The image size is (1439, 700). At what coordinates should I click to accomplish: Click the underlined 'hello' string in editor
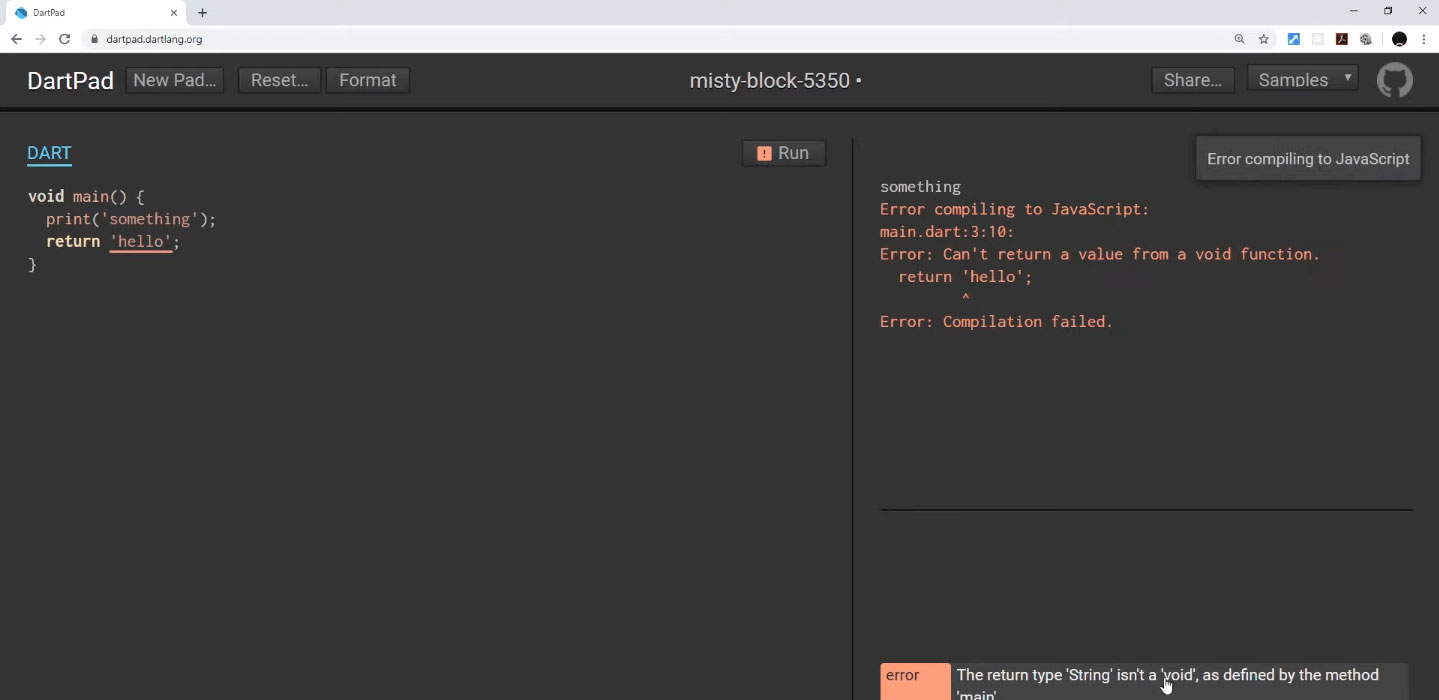(x=141, y=242)
